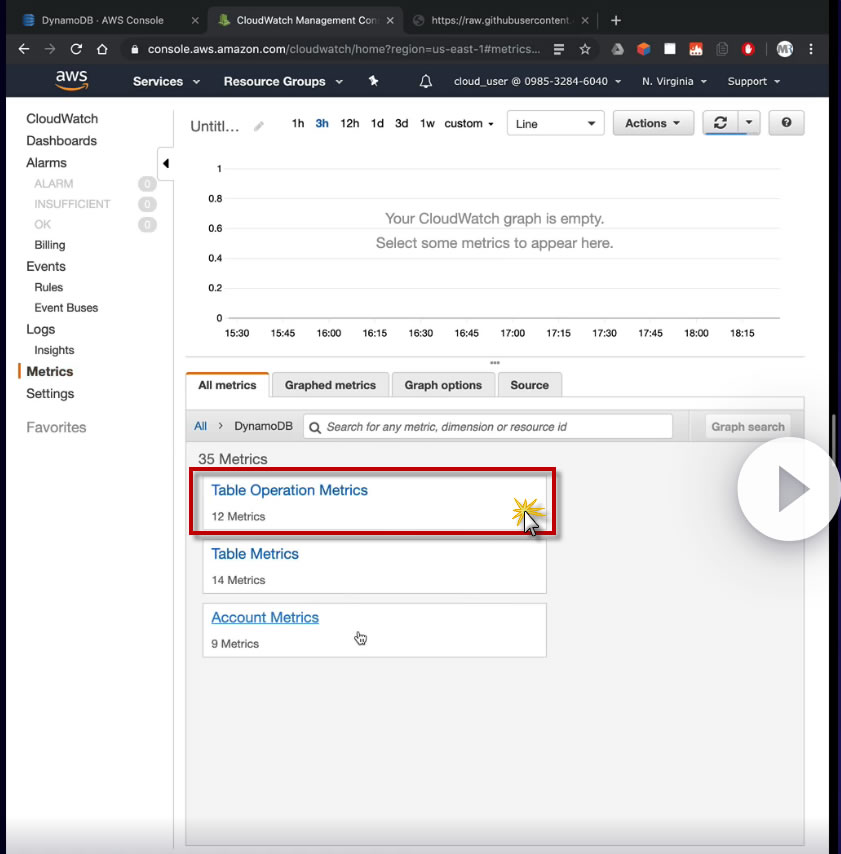This screenshot has height=854, width=841.
Task: Open a new browser tab with plus
Action: click(616, 21)
